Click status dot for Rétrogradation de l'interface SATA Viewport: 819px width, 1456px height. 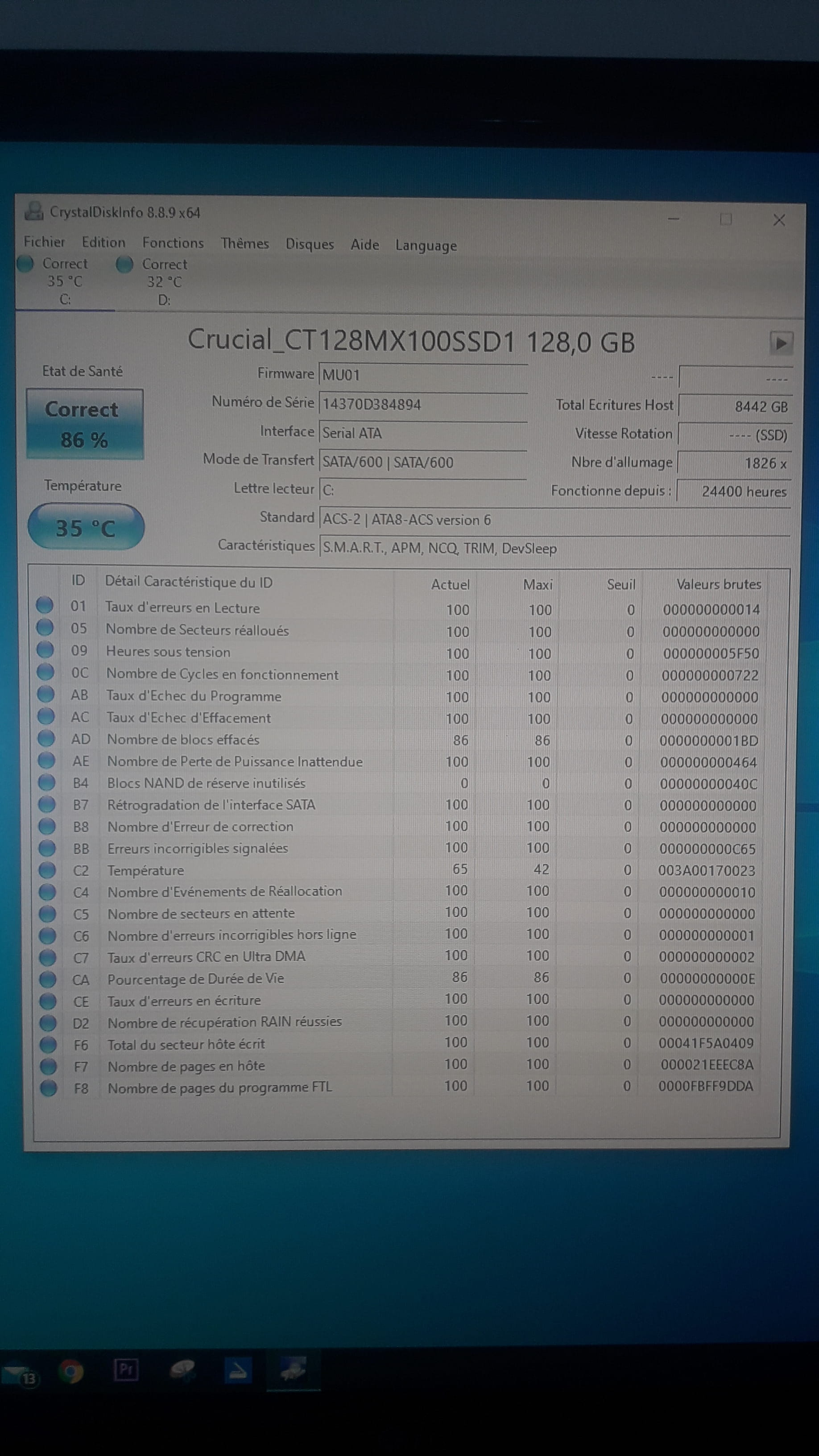[46, 804]
